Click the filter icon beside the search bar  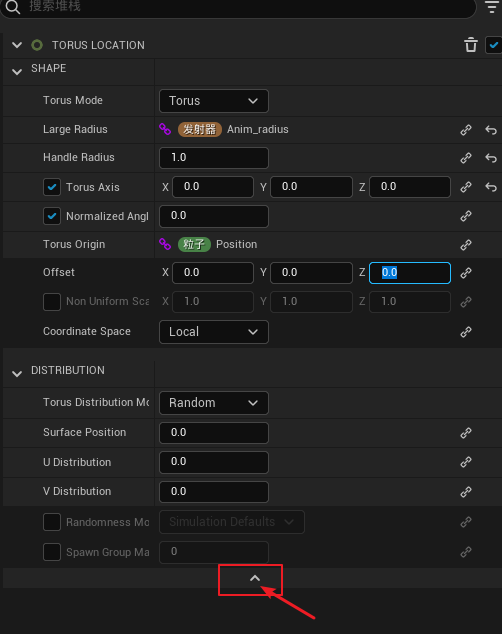click(491, 7)
